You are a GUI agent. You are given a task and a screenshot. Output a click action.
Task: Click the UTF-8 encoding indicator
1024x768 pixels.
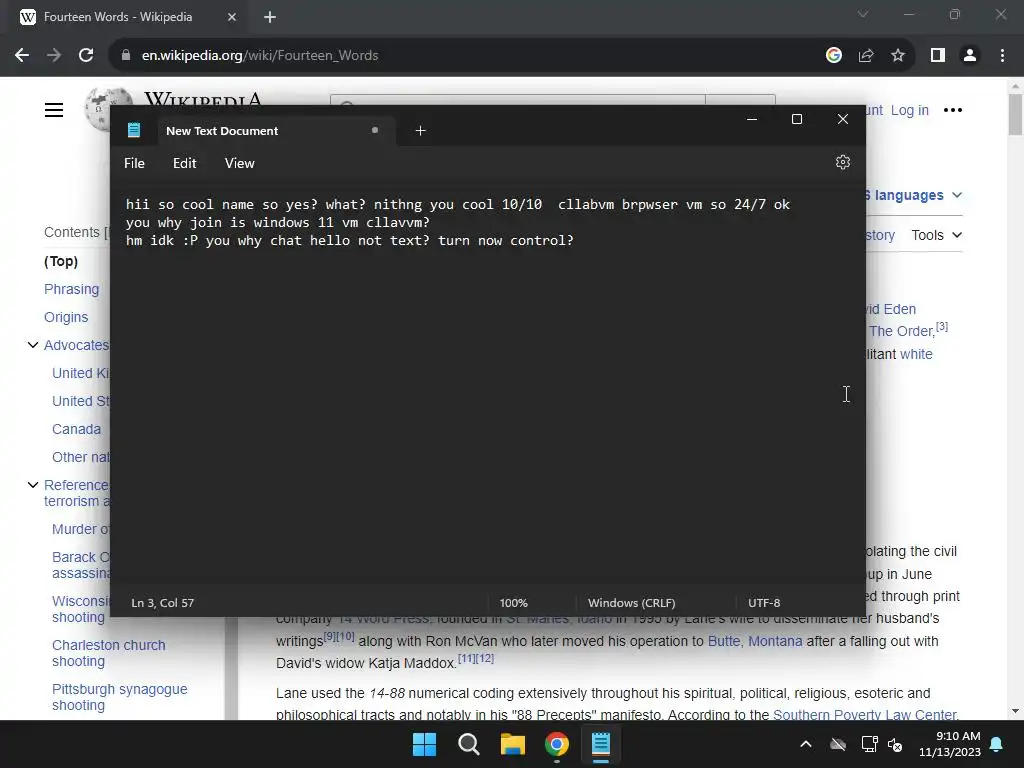click(x=763, y=603)
